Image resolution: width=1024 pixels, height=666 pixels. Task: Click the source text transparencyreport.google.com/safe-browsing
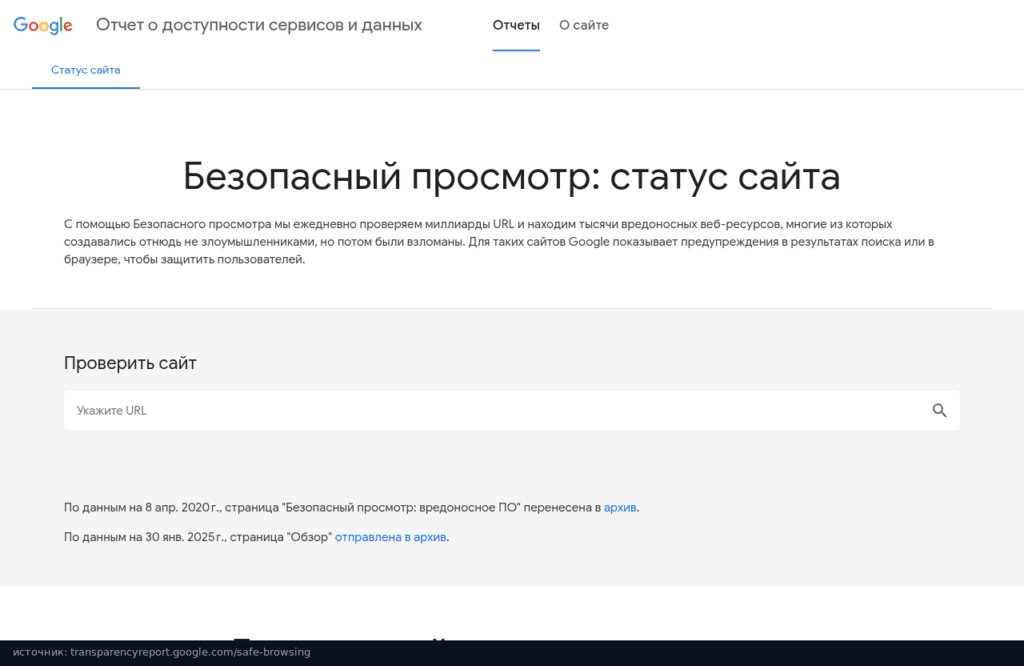[190, 652]
